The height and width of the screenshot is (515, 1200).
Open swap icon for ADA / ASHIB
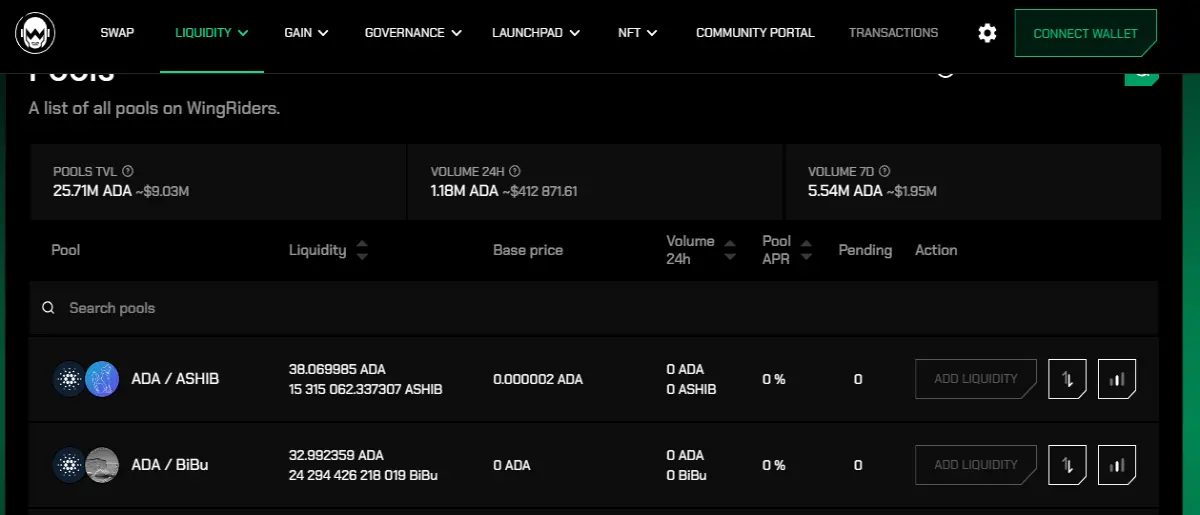point(1067,379)
